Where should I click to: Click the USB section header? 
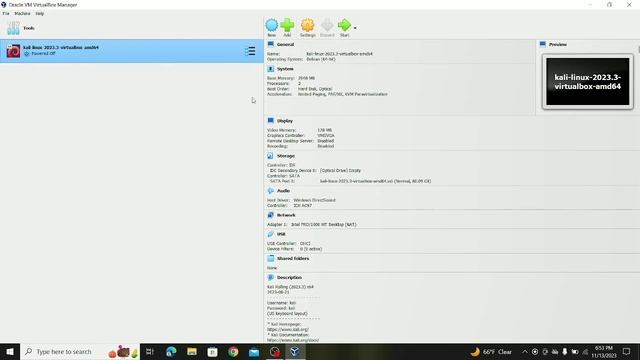pyautogui.click(x=281, y=234)
